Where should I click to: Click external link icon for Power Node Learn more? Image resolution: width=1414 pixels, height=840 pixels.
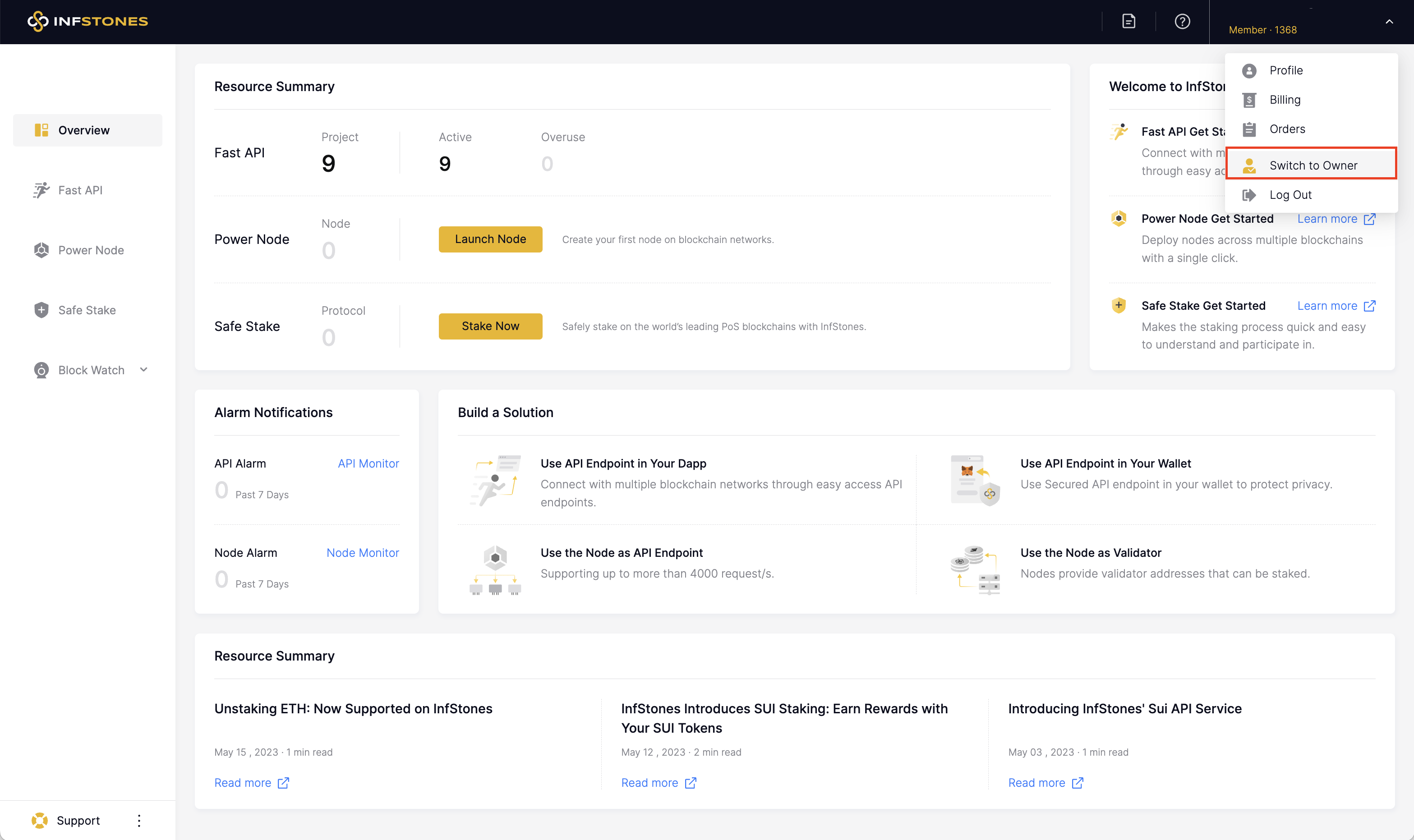pos(1369,219)
